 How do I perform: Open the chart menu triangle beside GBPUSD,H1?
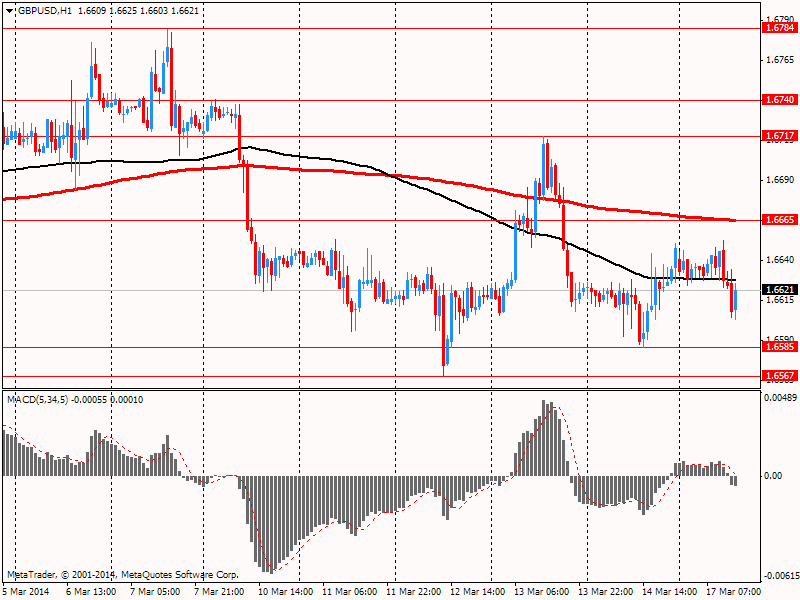[10, 11]
